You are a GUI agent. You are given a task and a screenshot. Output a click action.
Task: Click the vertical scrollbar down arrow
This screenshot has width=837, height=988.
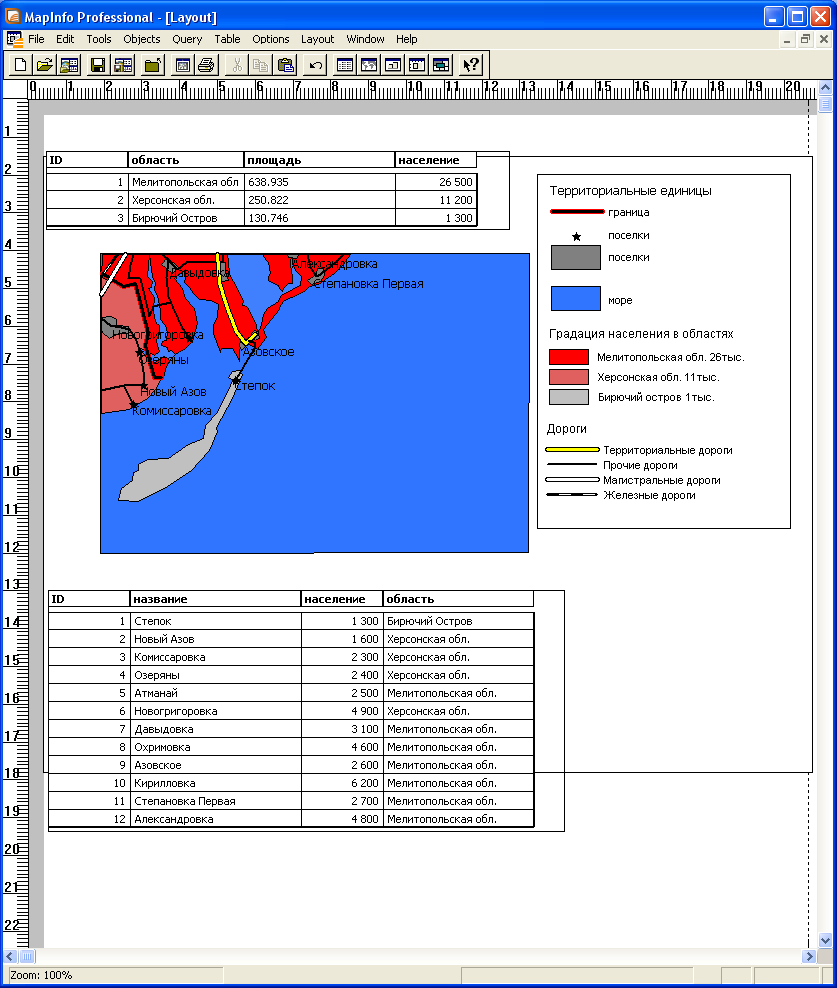[825, 941]
